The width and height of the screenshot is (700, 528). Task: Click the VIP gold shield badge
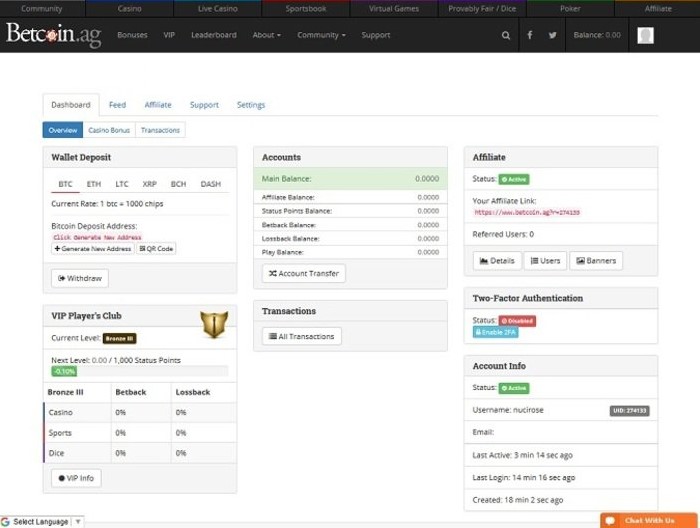tap(214, 324)
